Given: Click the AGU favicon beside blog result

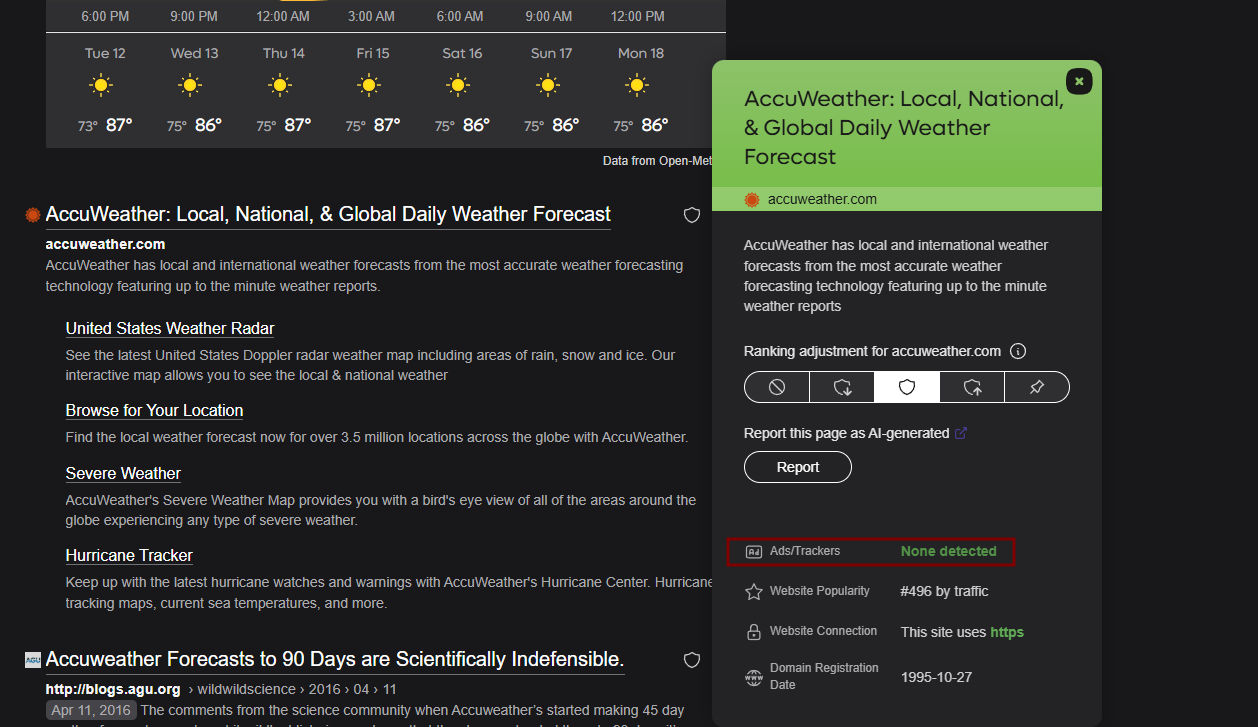Looking at the screenshot, I should pyautogui.click(x=33, y=660).
